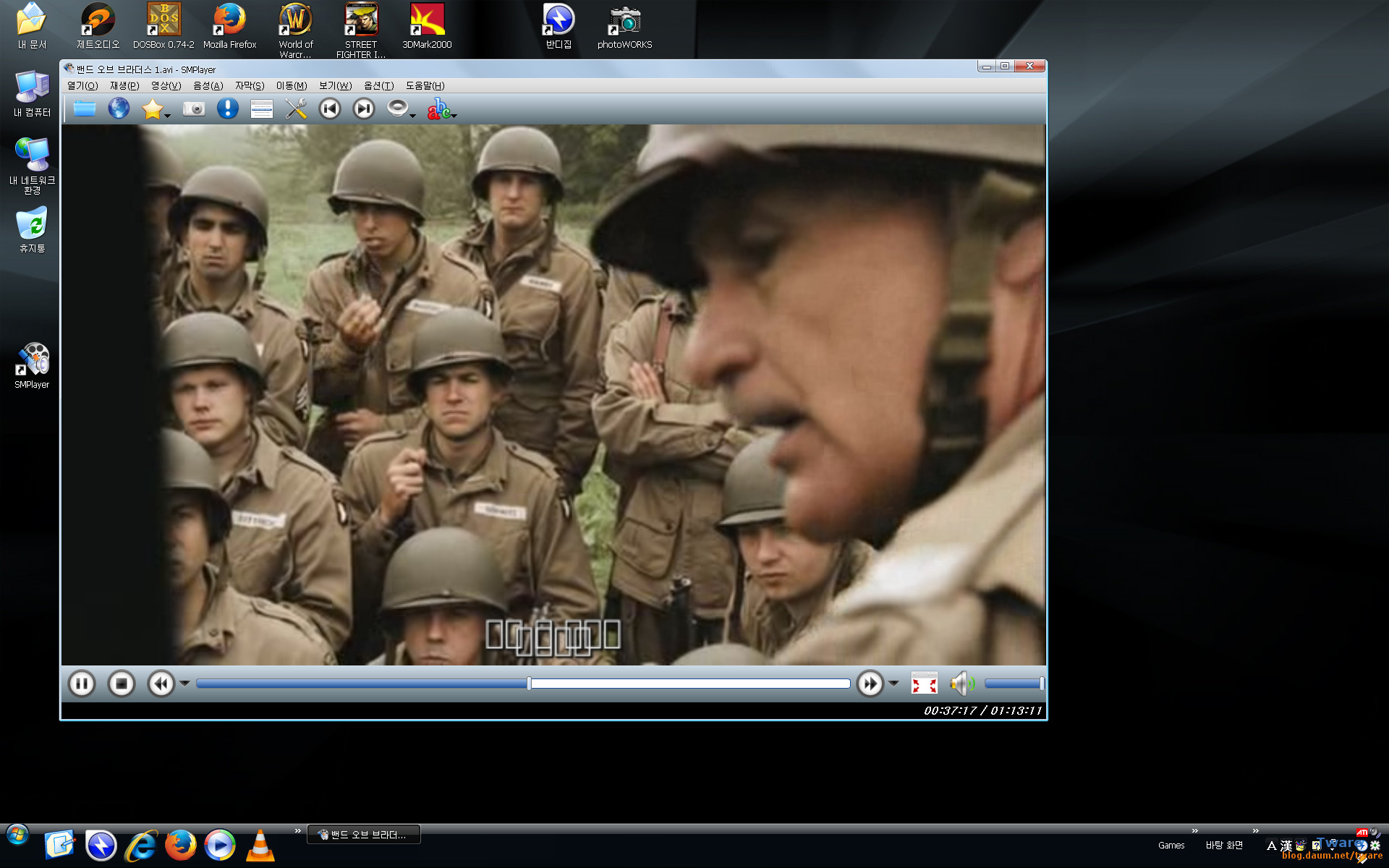Image resolution: width=1389 pixels, height=868 pixels.
Task: Launch the blue lightning icon in quick launch
Action: [x=101, y=846]
